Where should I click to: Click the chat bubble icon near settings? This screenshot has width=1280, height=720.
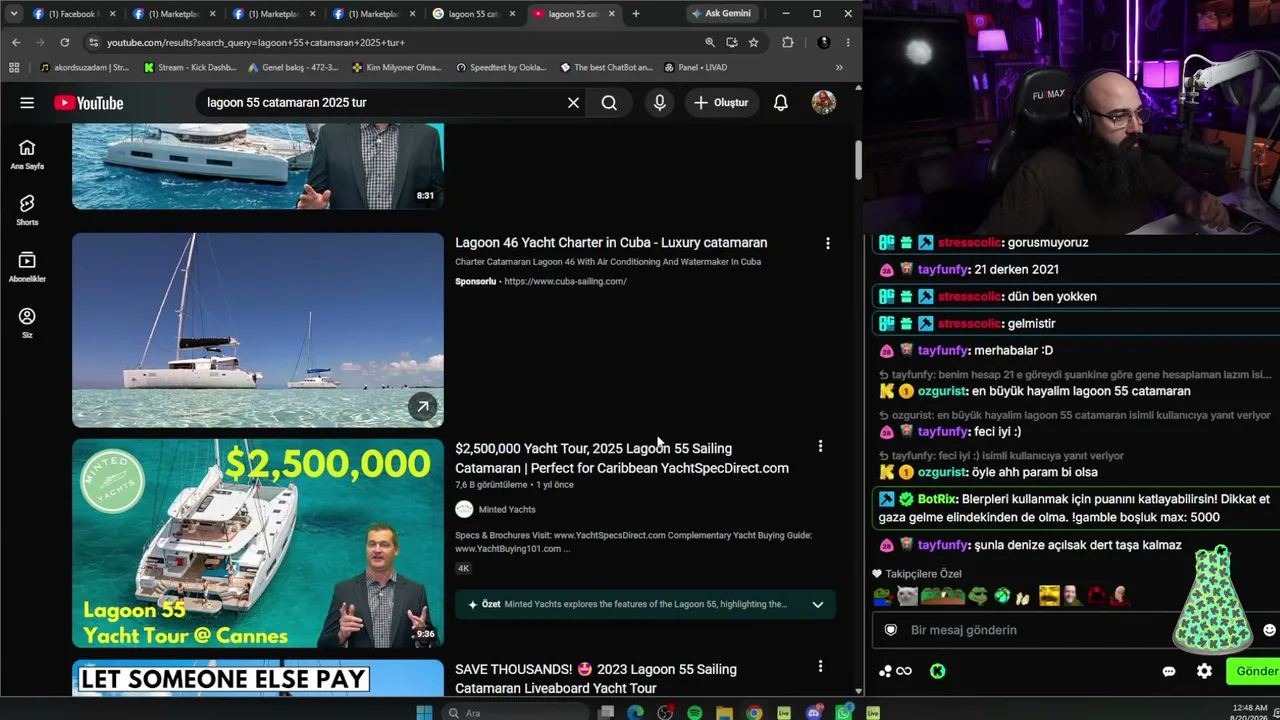point(1169,671)
